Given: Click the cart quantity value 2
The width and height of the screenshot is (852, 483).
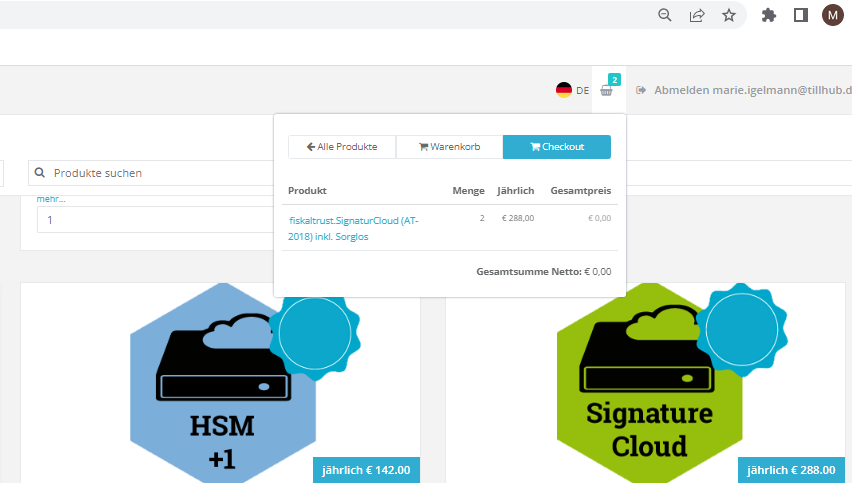Looking at the screenshot, I should point(482,218).
